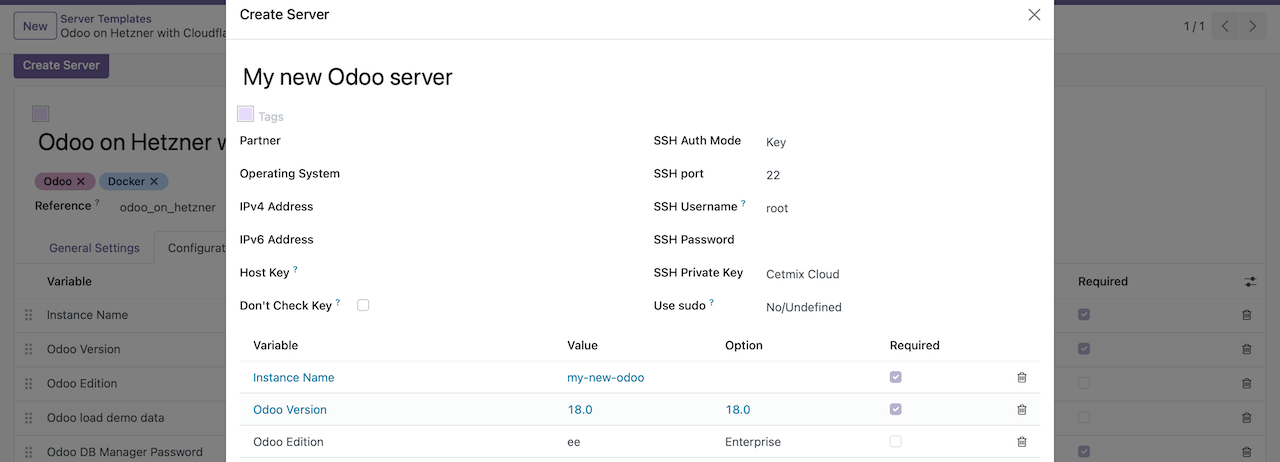Click the IPv4 Address field
The width and height of the screenshot is (1280, 462).
tap(490, 207)
